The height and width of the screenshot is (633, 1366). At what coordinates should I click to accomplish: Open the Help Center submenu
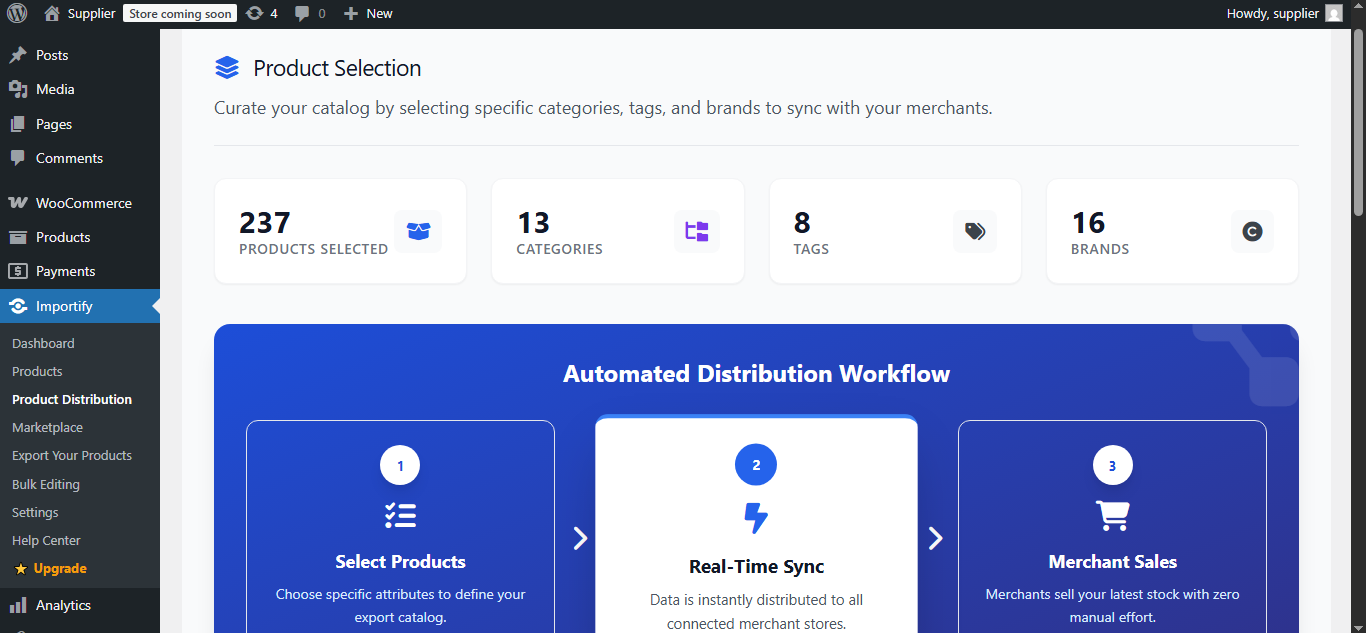click(46, 540)
